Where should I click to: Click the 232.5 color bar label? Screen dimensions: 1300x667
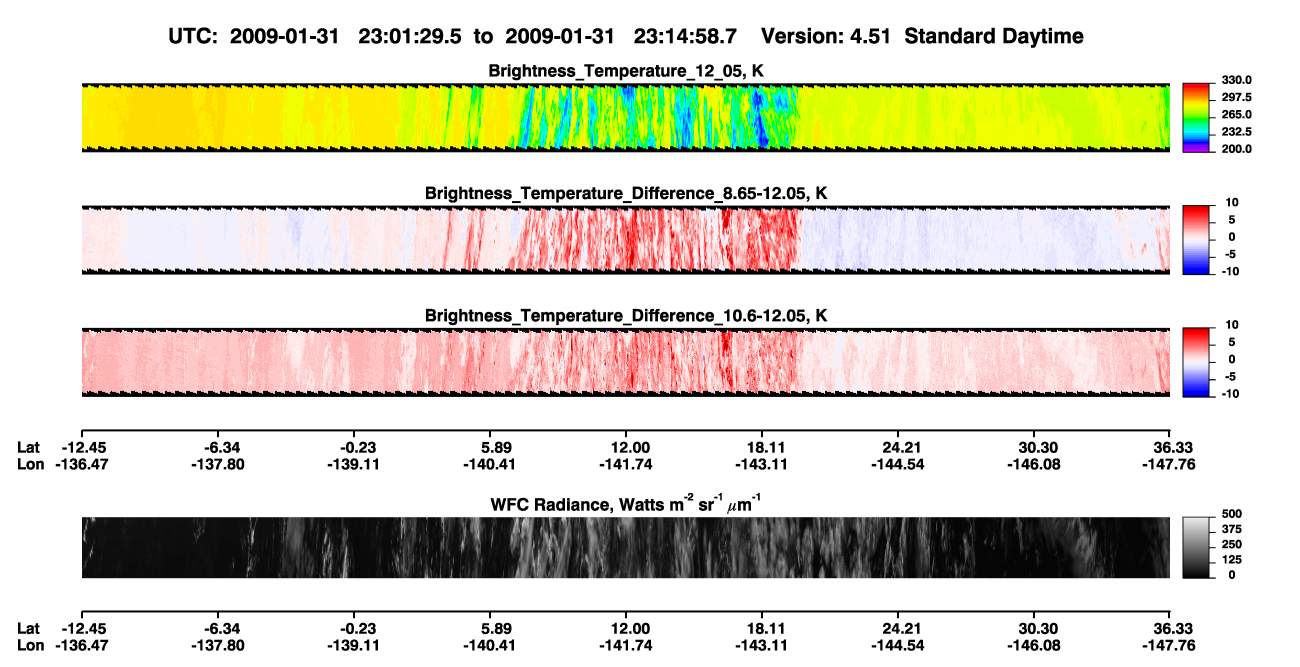(1236, 131)
